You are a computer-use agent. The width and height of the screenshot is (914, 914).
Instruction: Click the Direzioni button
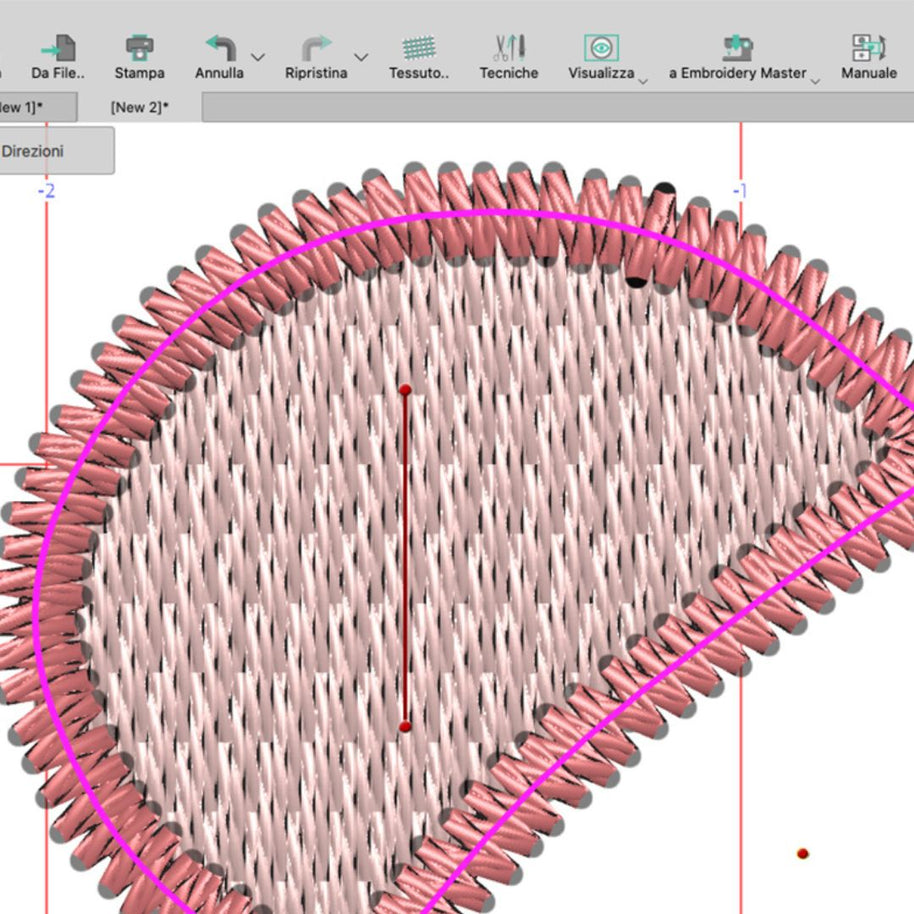coord(40,151)
